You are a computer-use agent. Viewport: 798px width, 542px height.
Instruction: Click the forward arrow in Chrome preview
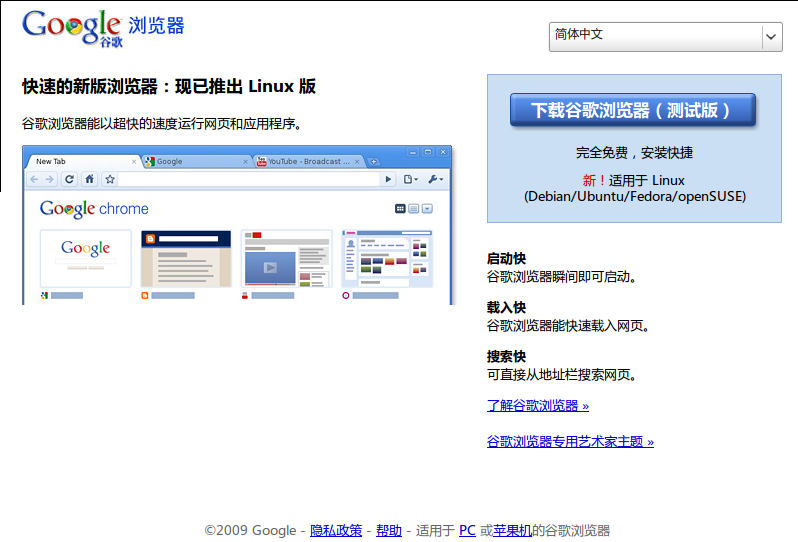pos(49,179)
